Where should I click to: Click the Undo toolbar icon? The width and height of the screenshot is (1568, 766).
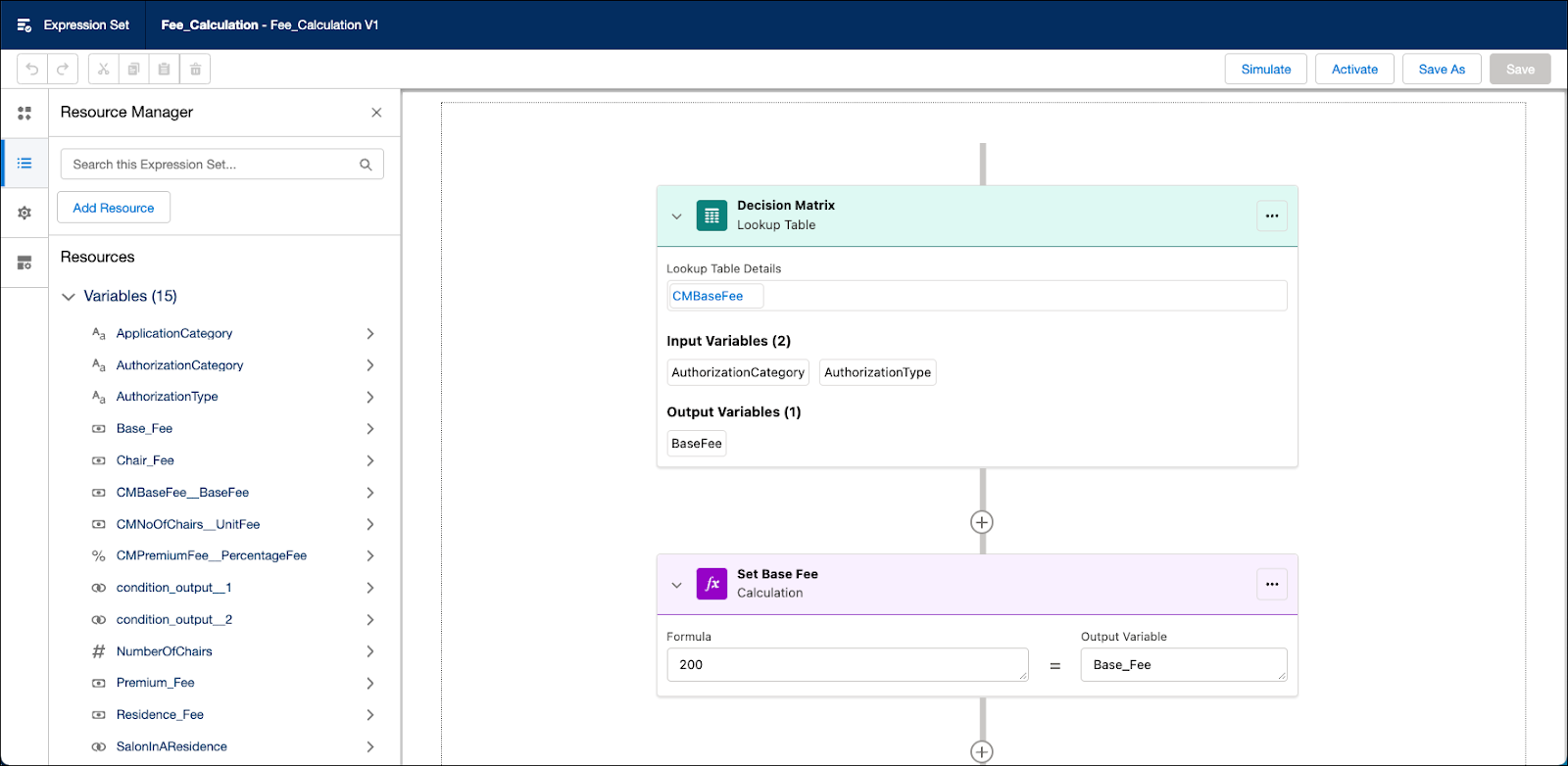point(32,70)
